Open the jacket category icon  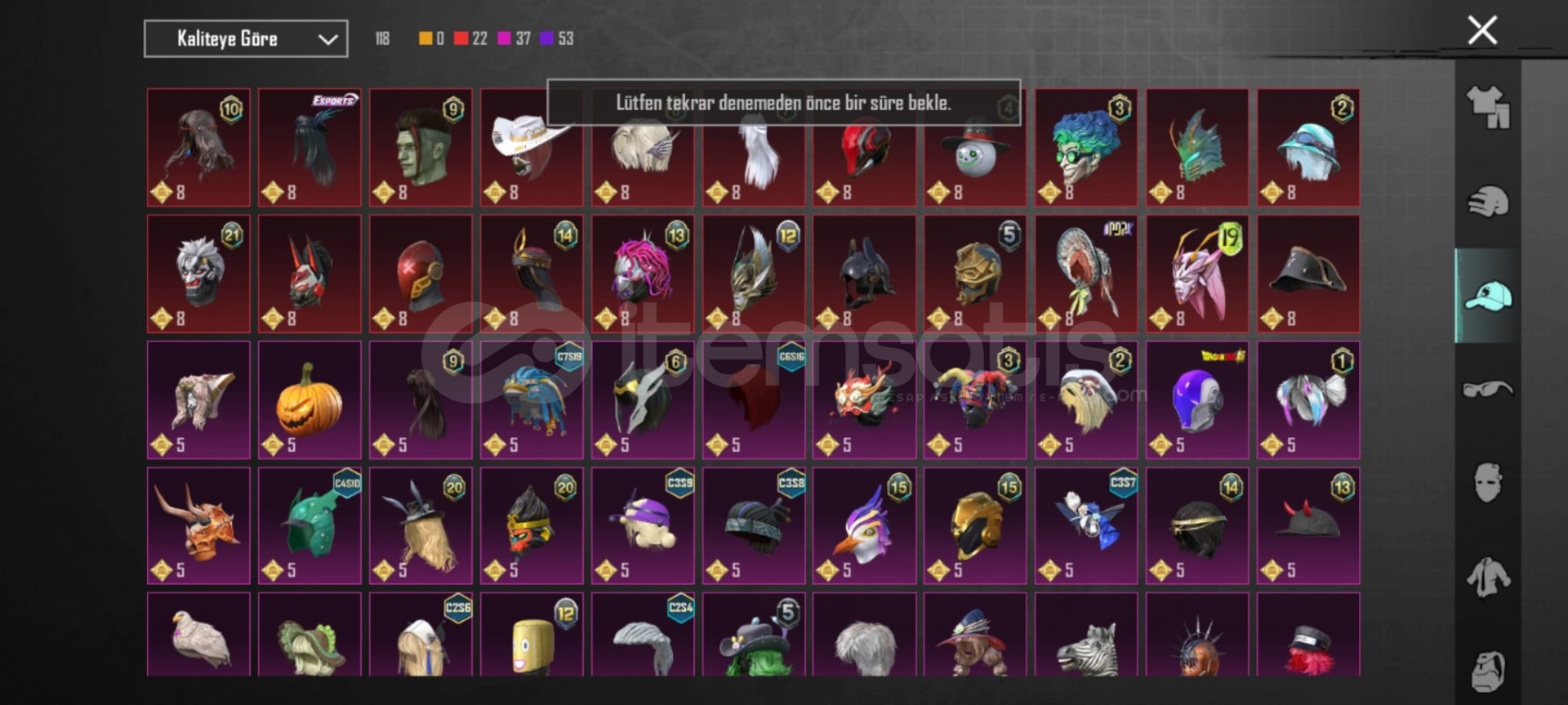(1488, 577)
